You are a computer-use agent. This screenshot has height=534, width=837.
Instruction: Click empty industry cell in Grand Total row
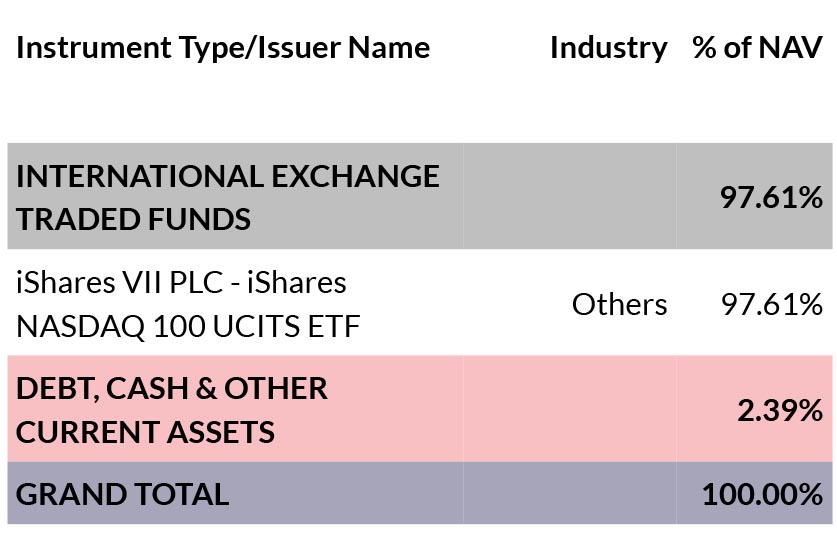point(570,493)
